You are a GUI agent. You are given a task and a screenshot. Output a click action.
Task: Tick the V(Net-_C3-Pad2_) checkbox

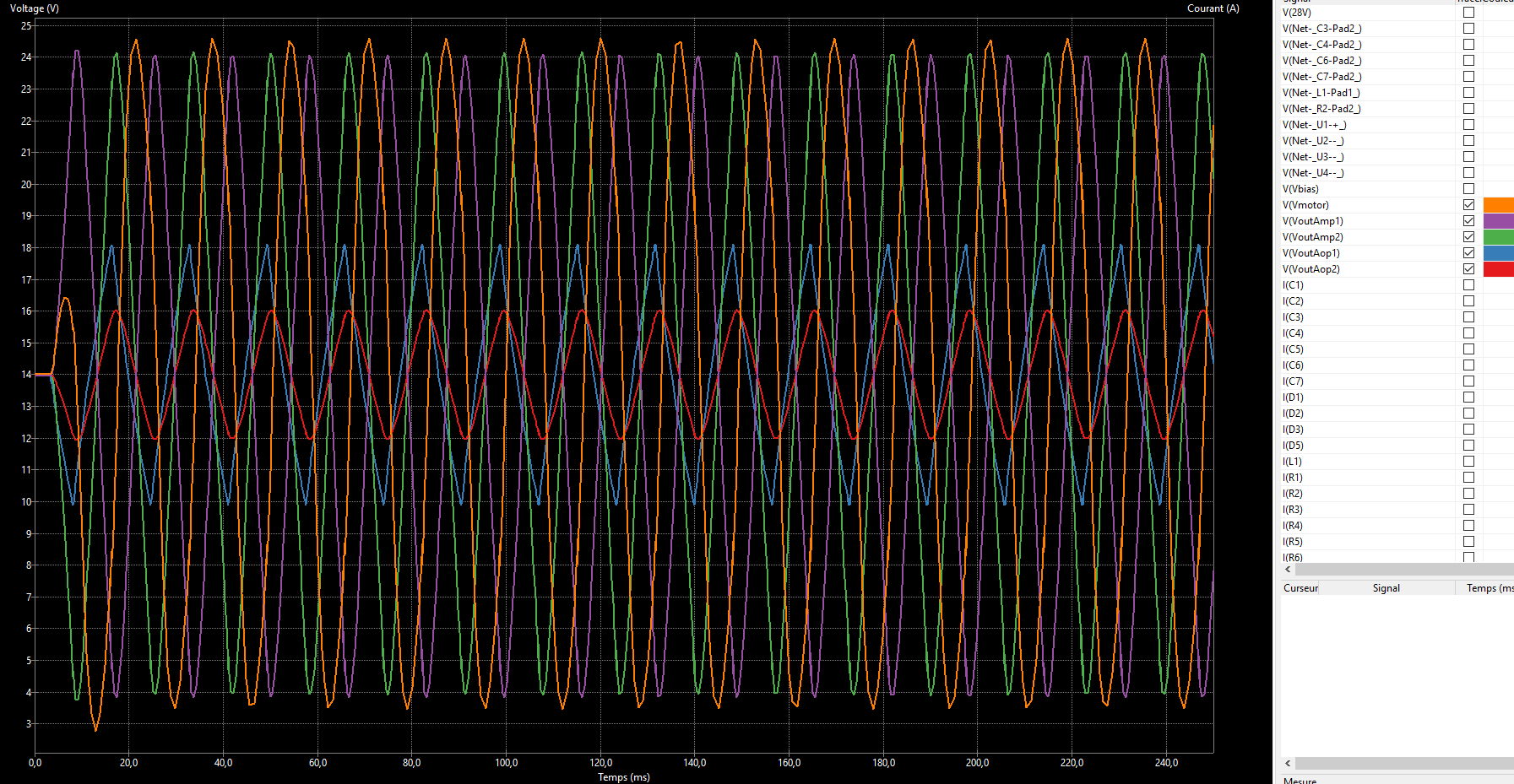coord(1468,29)
